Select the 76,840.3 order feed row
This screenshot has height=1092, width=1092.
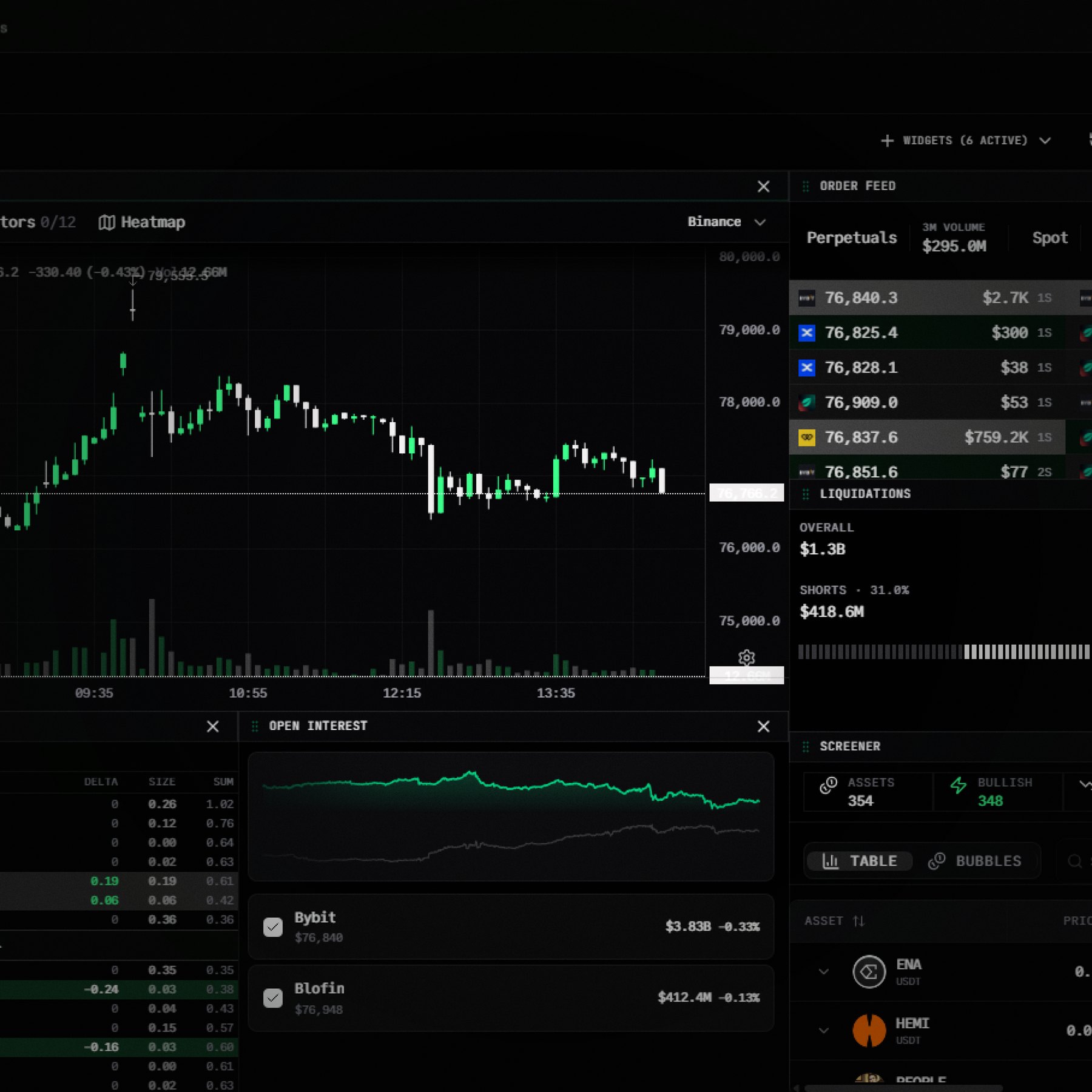927,298
